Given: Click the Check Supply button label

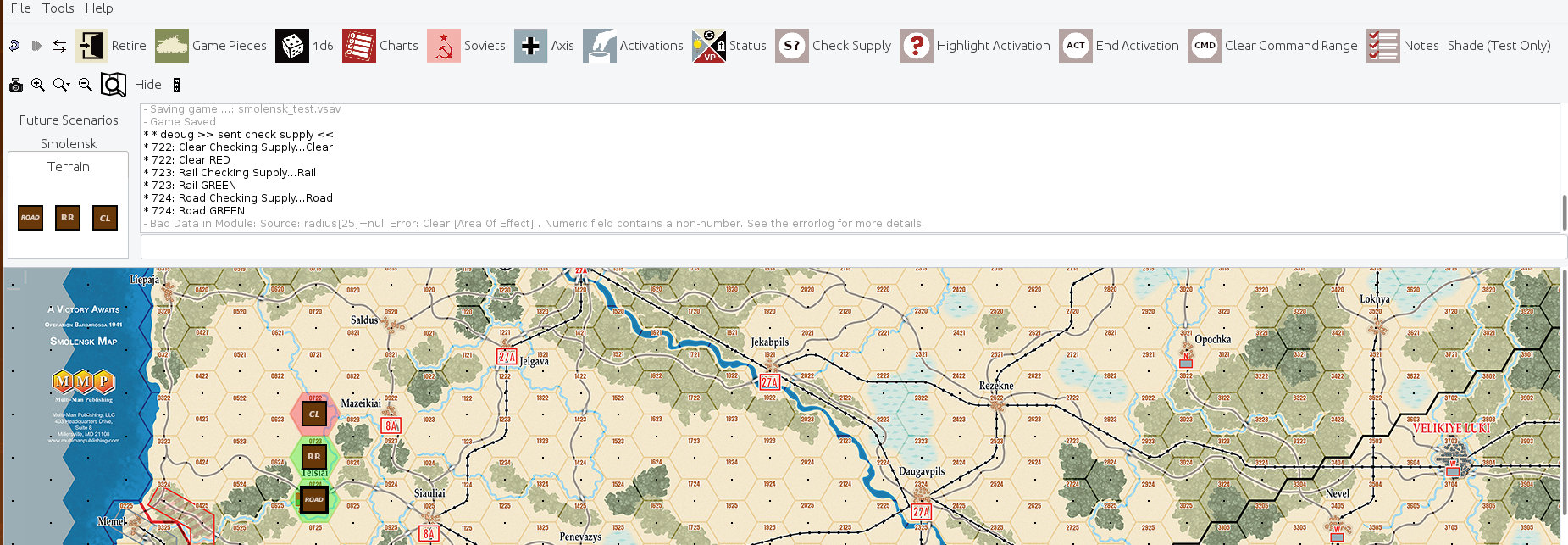Looking at the screenshot, I should click(851, 46).
